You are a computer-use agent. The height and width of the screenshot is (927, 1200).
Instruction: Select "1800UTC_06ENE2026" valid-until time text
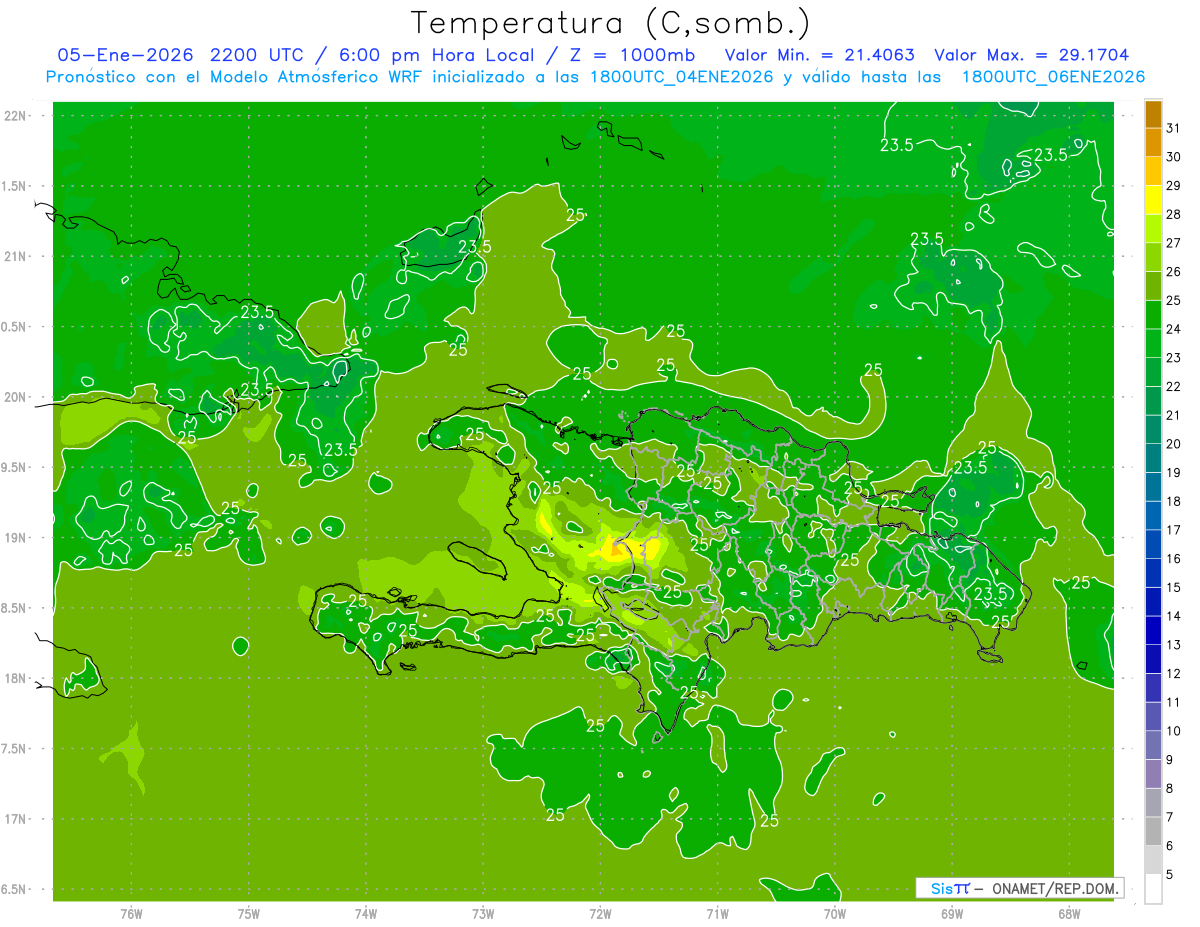coord(1054,77)
